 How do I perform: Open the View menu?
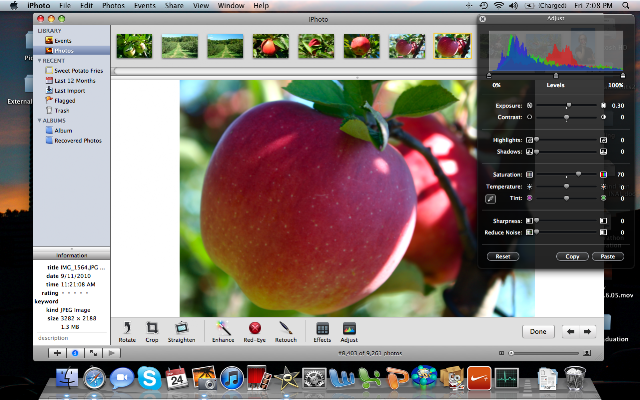click(200, 5)
